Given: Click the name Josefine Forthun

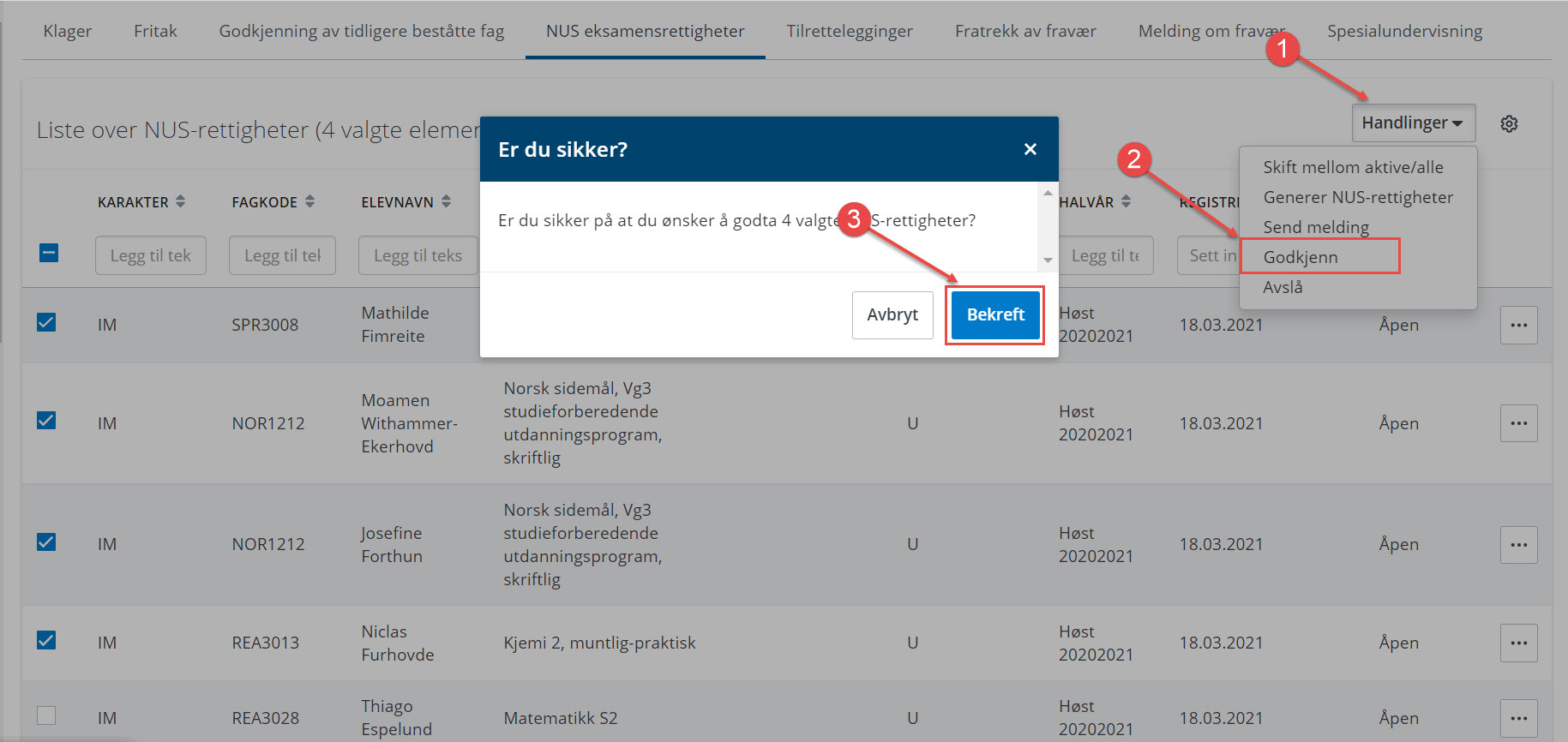Looking at the screenshot, I should pos(392,544).
